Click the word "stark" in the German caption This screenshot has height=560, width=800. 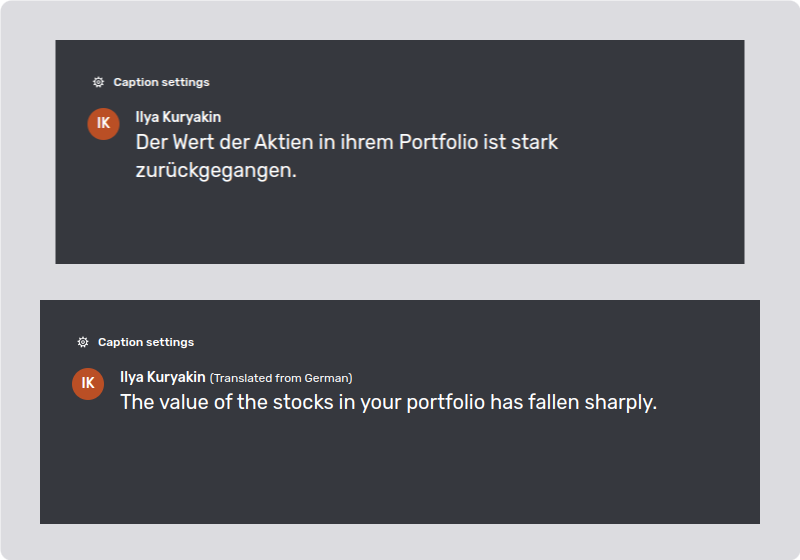(534, 142)
